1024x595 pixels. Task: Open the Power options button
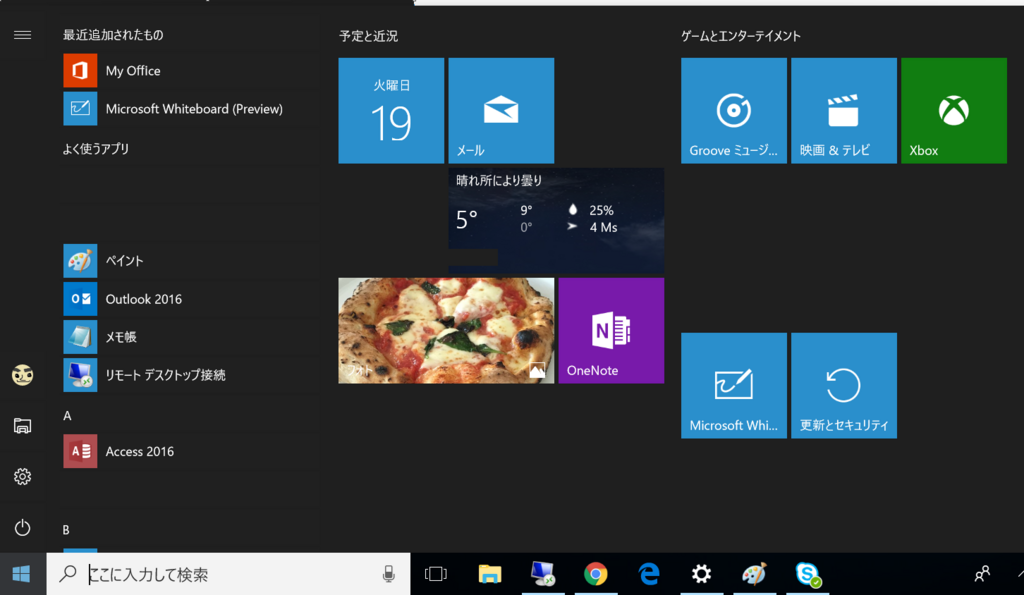22,528
